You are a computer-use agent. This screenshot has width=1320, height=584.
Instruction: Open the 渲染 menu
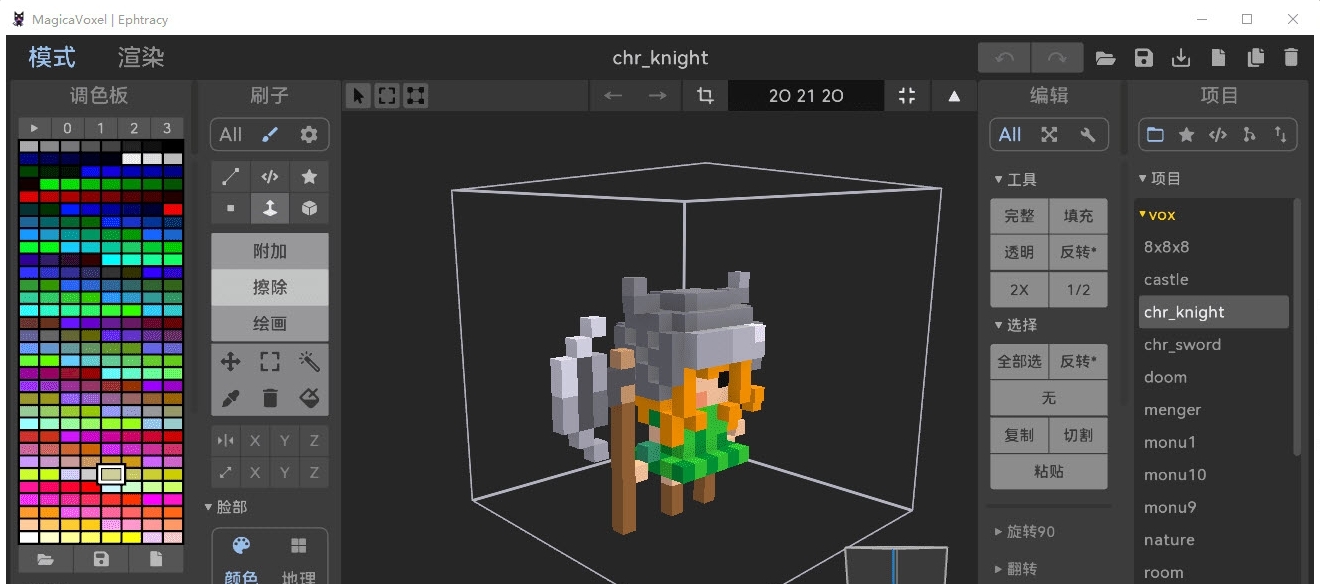coord(139,57)
